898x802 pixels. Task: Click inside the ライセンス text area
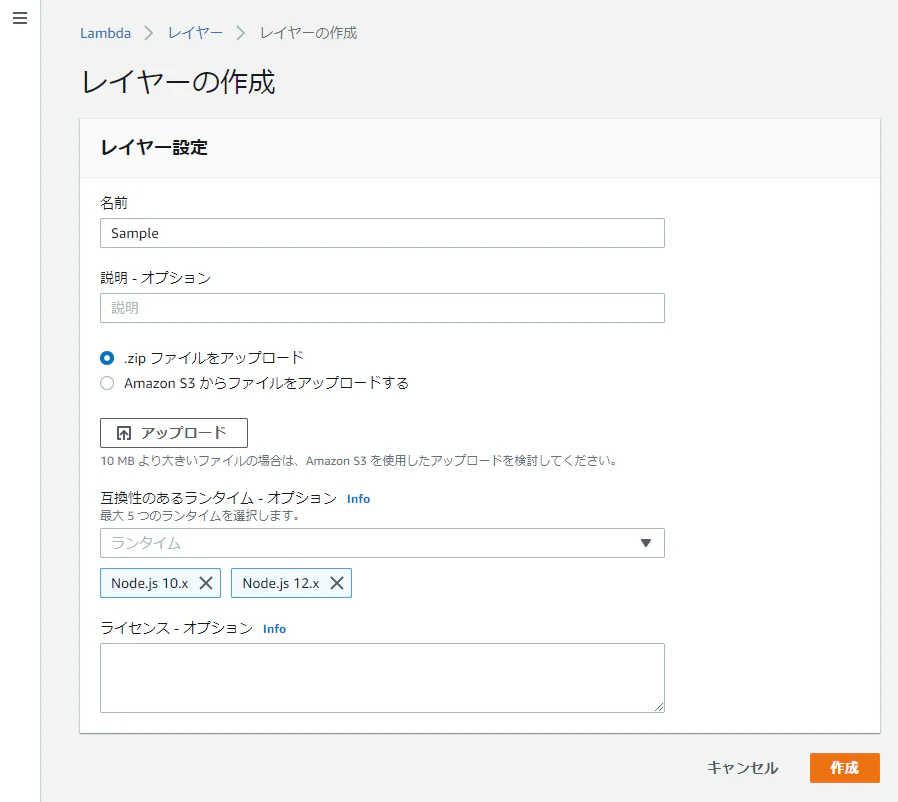pyautogui.click(x=383, y=678)
